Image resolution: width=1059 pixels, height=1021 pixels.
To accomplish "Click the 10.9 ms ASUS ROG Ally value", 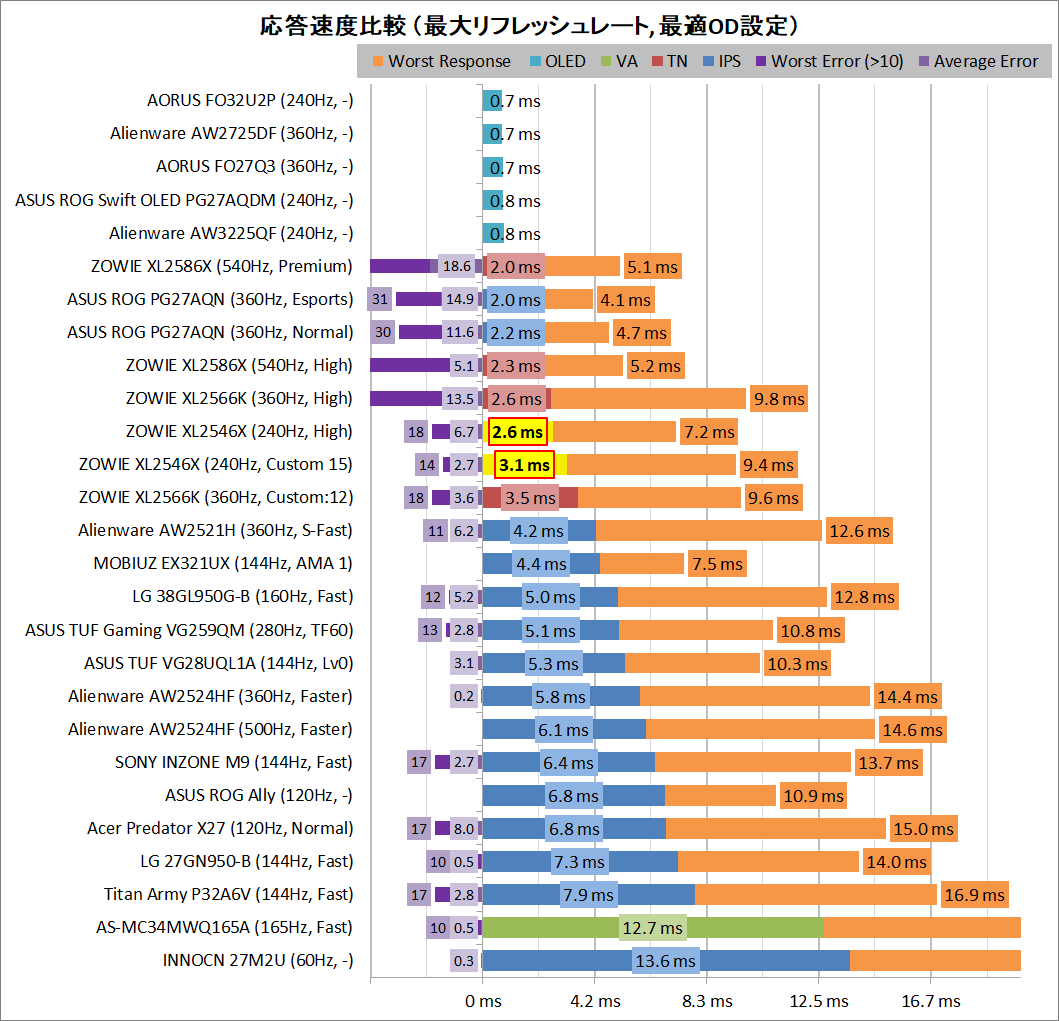I will [x=813, y=796].
